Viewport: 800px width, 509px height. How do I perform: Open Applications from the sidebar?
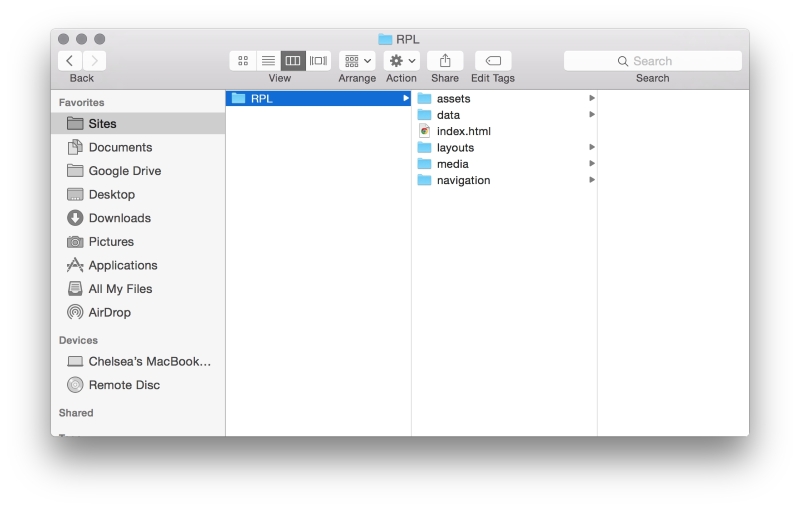pyautogui.click(x=138, y=265)
